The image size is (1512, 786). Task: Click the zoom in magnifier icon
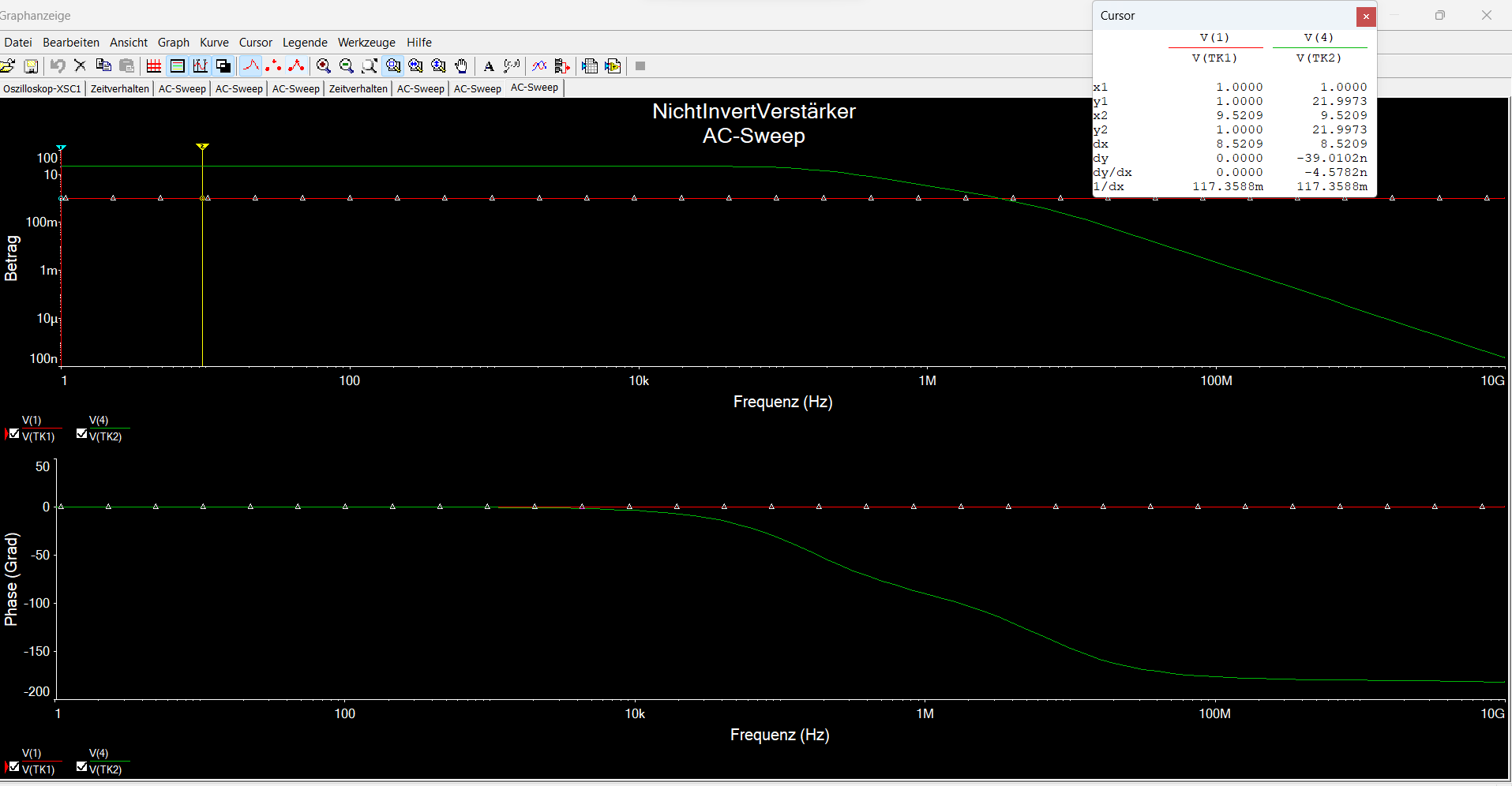[323, 66]
